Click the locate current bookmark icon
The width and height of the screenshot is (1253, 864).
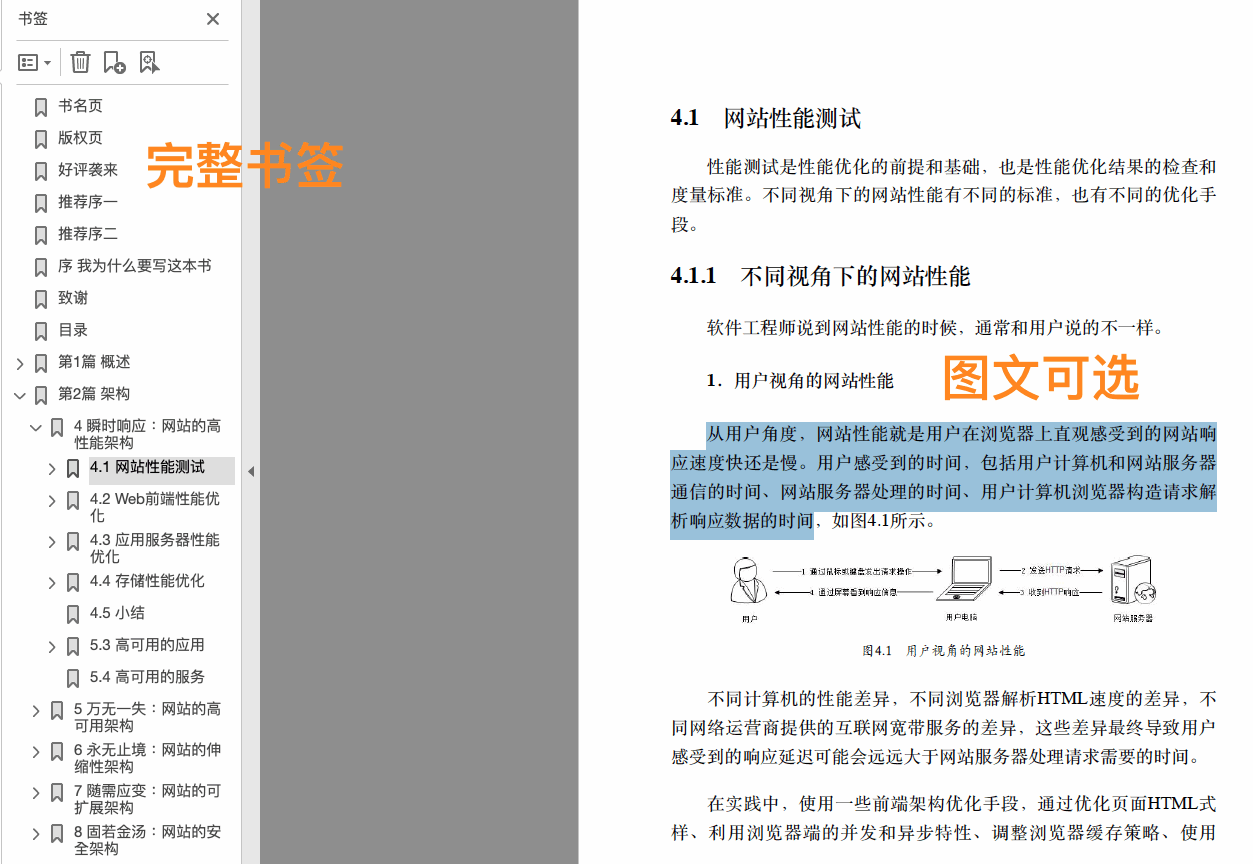[150, 62]
